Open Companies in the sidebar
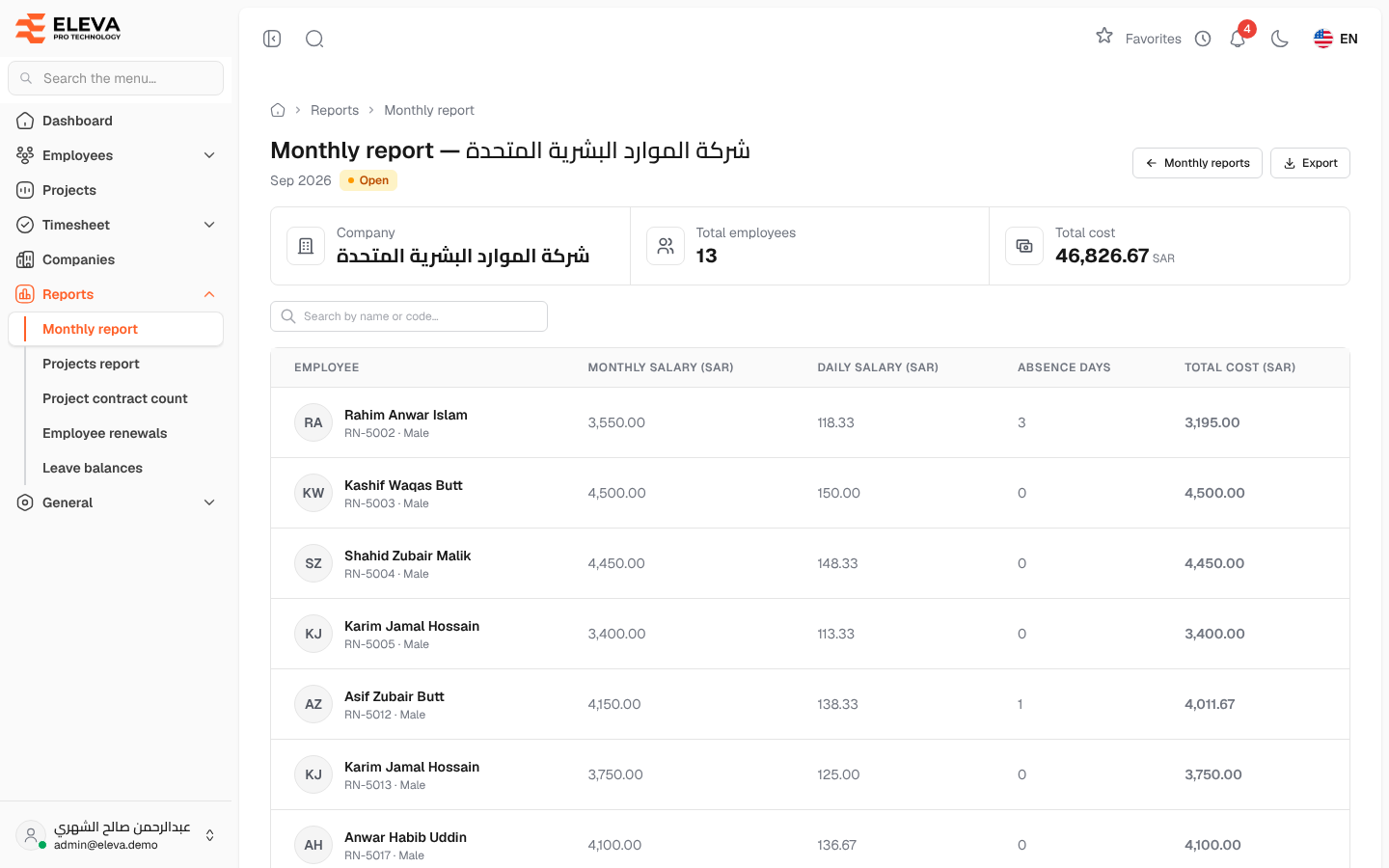The width and height of the screenshot is (1389, 868). point(116,259)
